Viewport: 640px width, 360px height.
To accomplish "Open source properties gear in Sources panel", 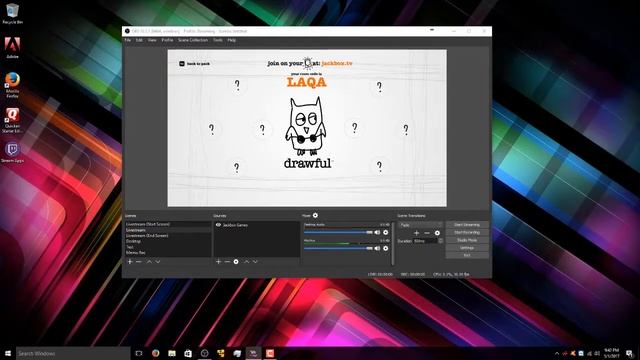I will tap(236, 262).
